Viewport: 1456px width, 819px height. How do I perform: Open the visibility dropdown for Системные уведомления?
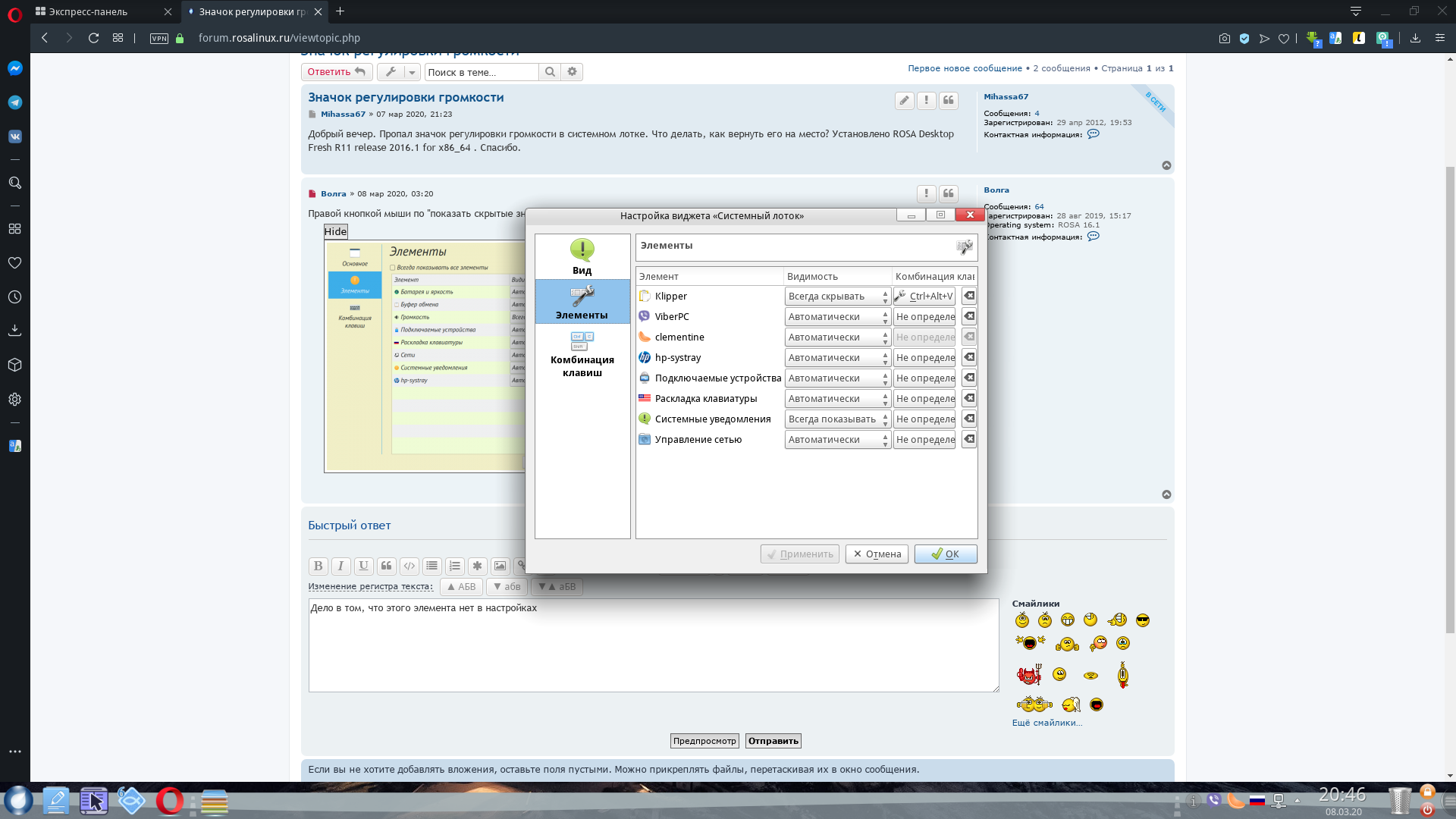tap(837, 419)
